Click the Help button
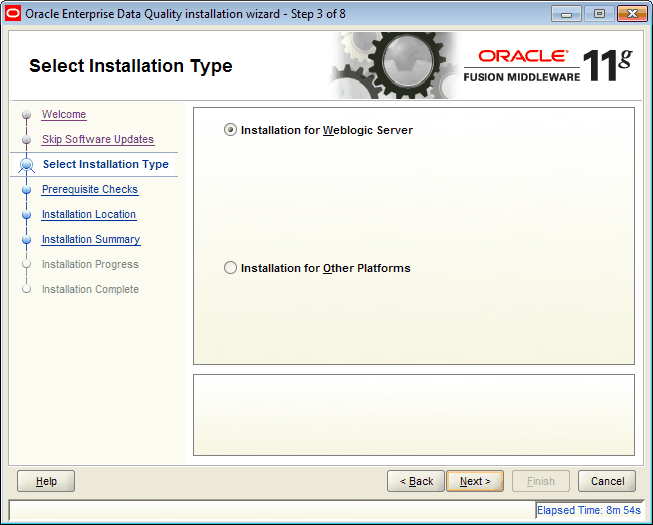Viewport: 653px width, 525px height. tap(46, 481)
